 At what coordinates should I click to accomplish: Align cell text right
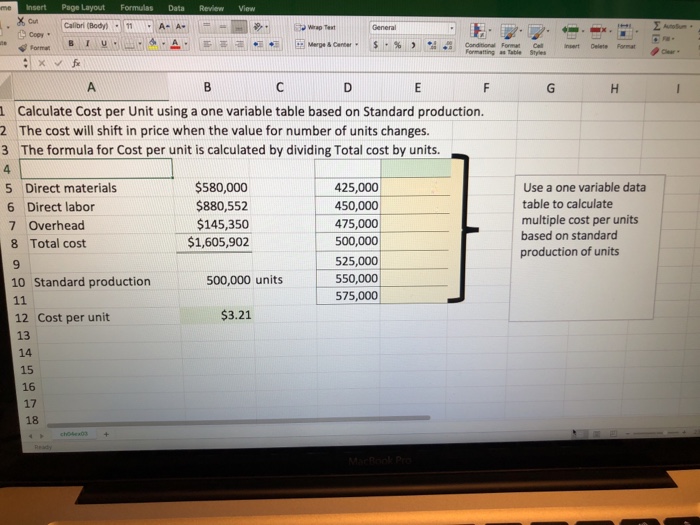[240, 44]
